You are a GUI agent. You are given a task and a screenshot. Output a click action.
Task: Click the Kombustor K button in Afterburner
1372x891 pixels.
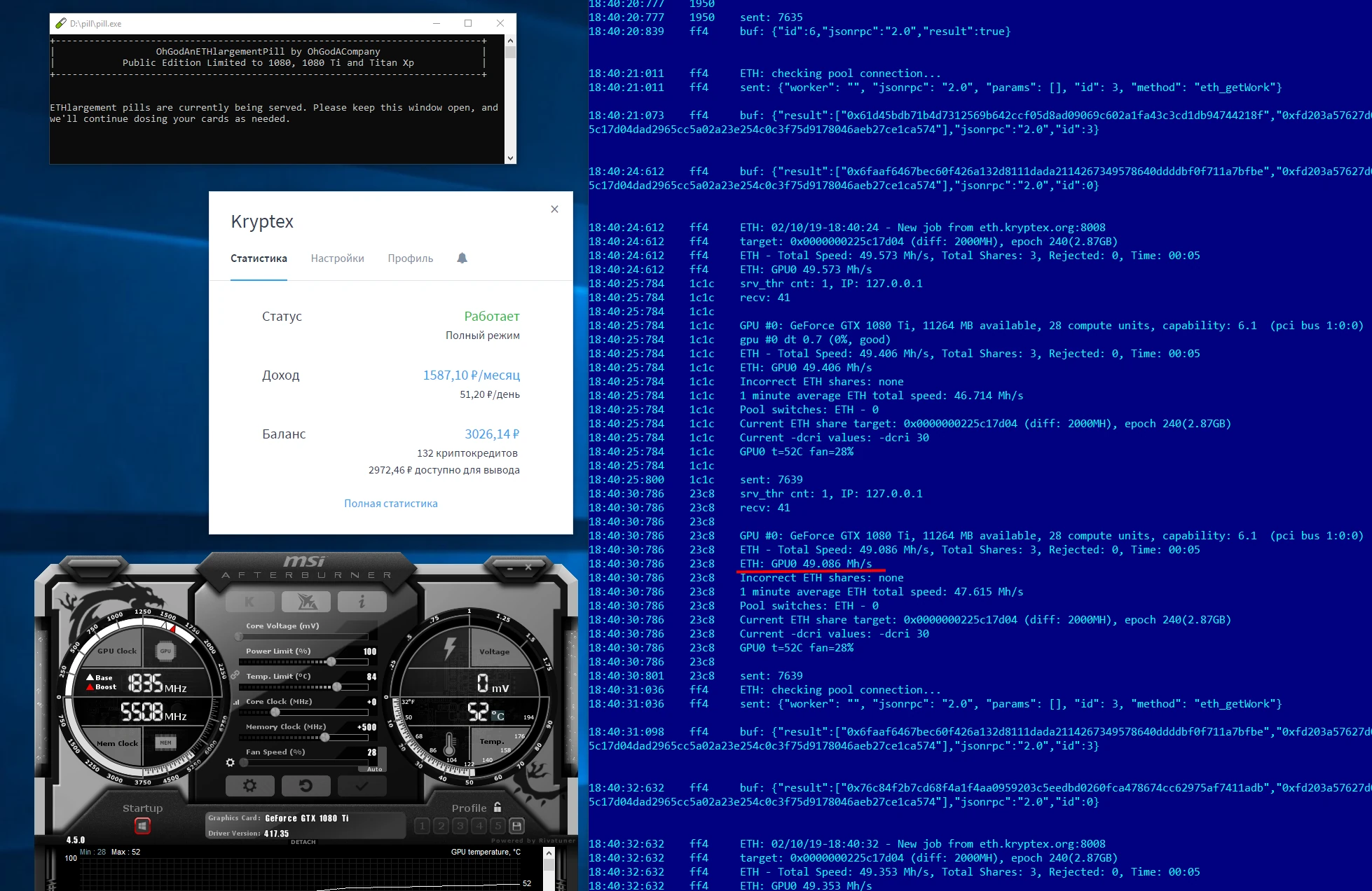(250, 602)
